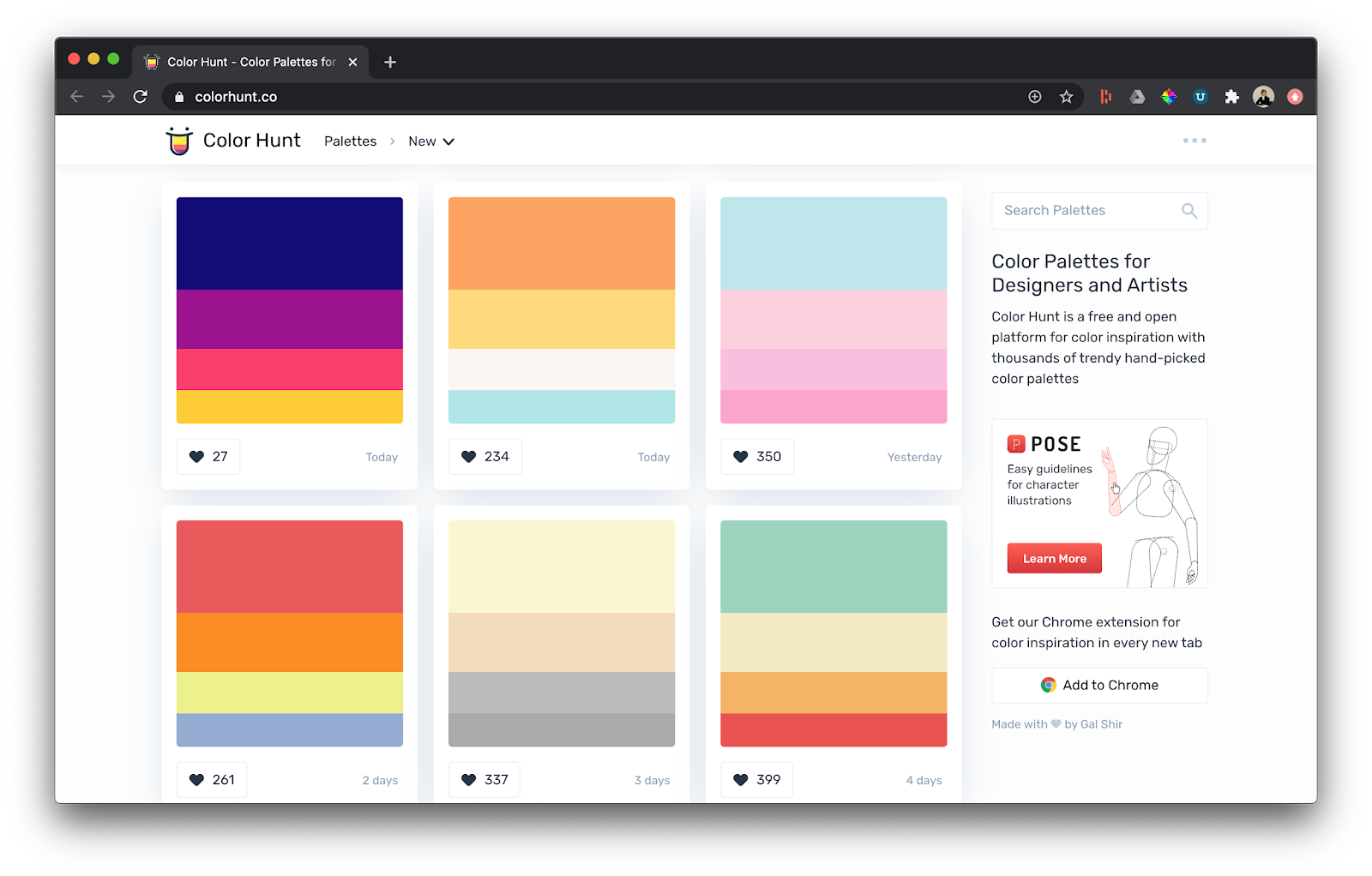This screenshot has height=876, width=1372.
Task: Pick the lime yellow stripe in 261-likes palette
Action: coord(290,693)
